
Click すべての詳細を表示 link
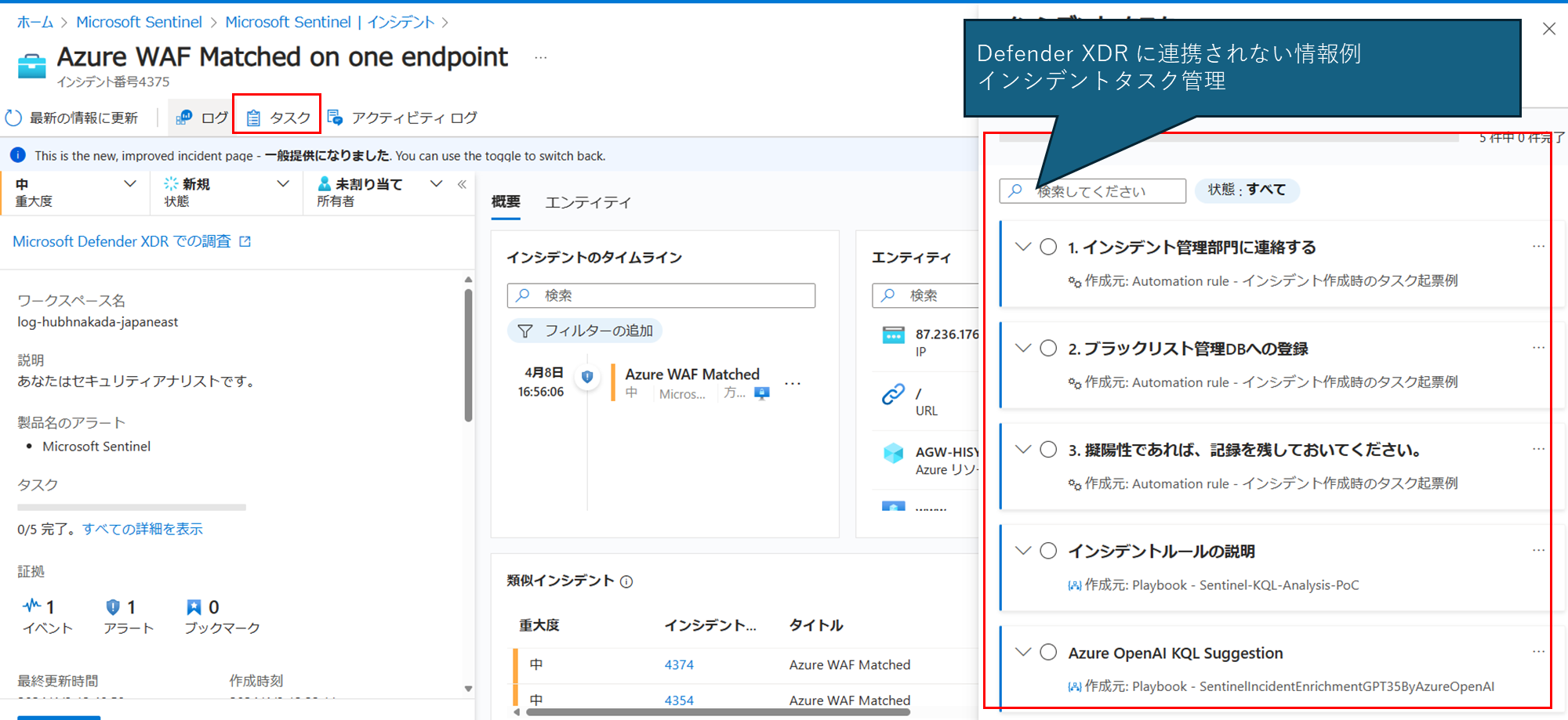[x=143, y=530]
